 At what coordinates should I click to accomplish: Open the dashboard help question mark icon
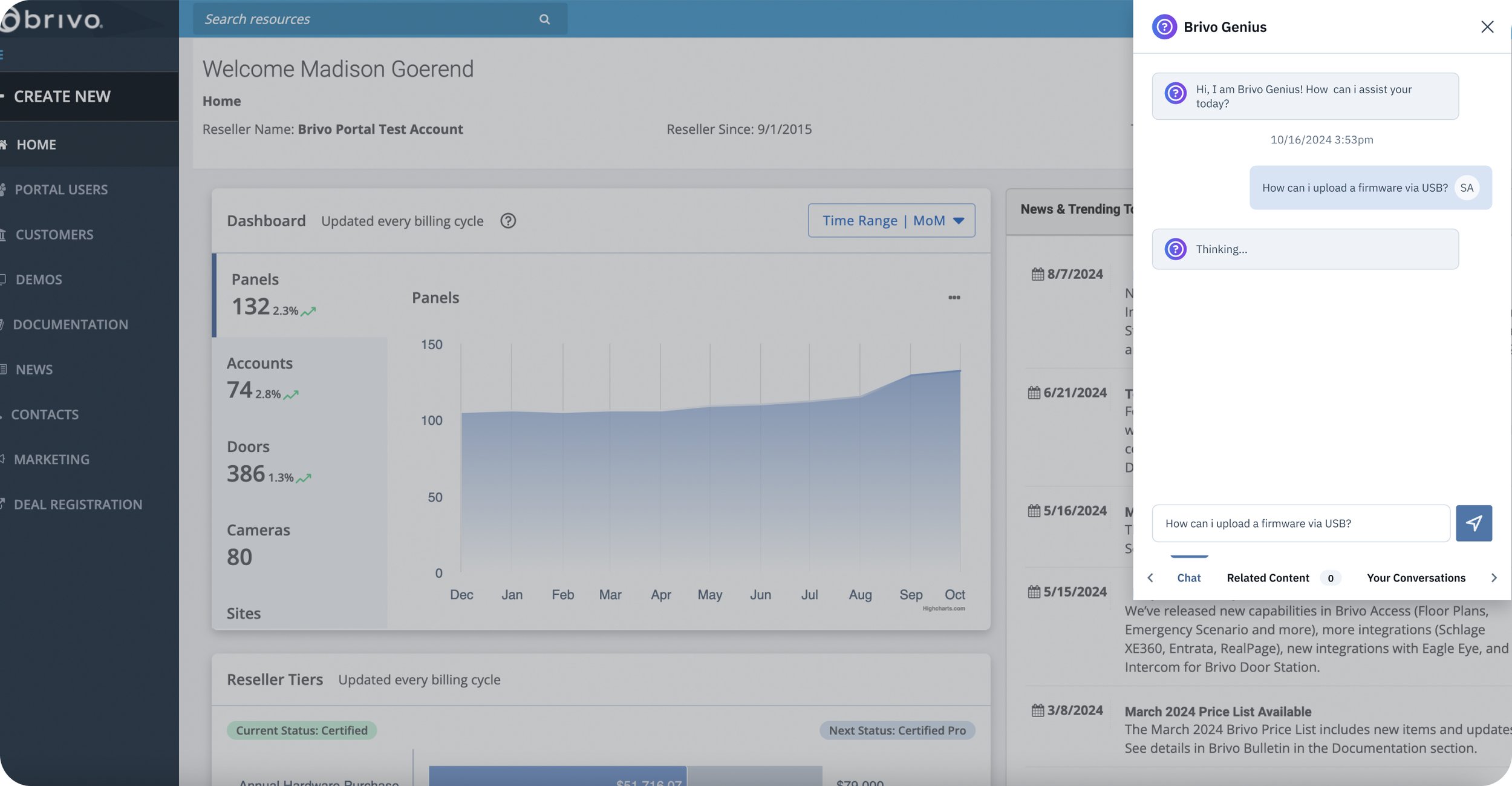507,221
